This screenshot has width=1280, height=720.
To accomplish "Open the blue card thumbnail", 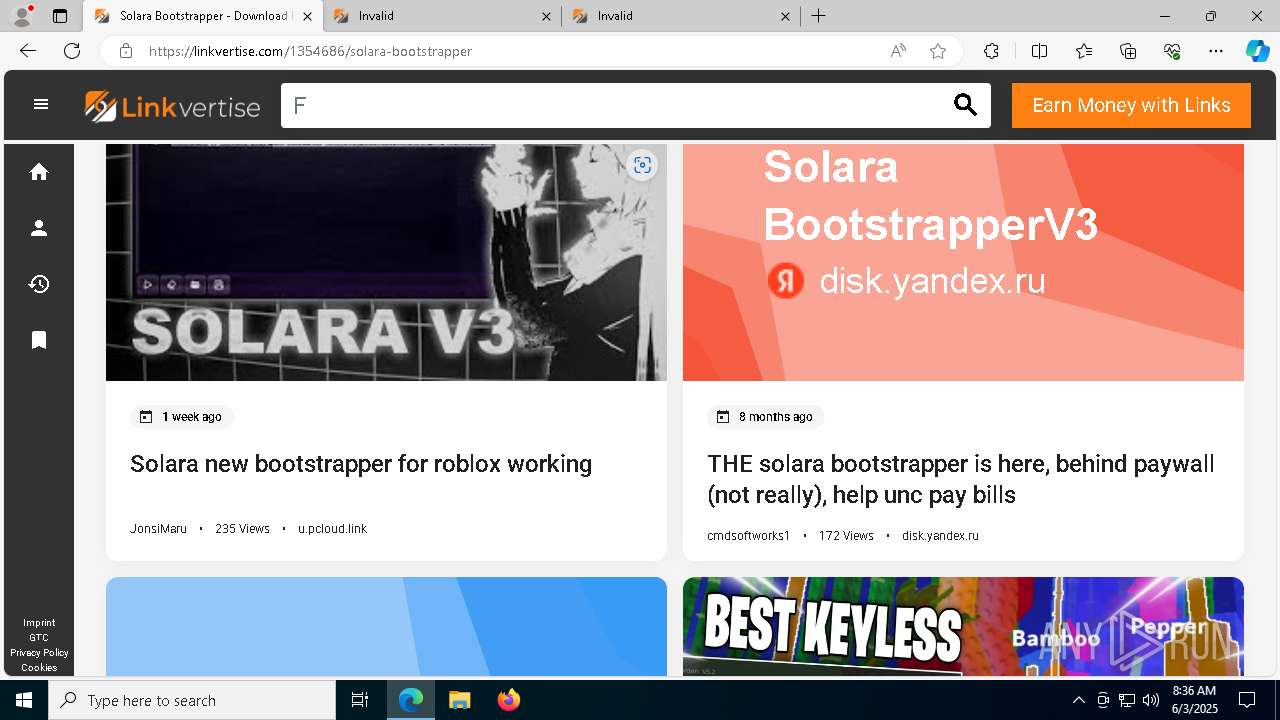I will 386,626.
